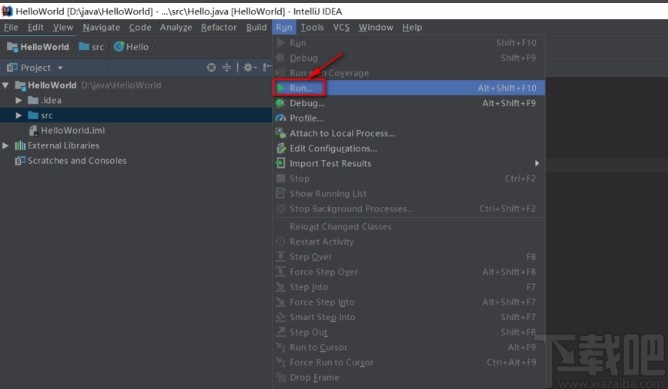The width and height of the screenshot is (668, 389).
Task: Click the Profile... gauge icon
Action: 280,118
